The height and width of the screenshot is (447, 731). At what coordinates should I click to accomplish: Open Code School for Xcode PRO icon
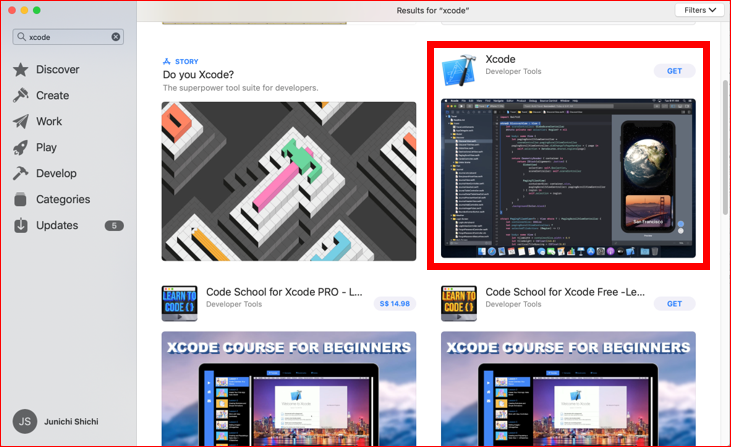pos(179,303)
